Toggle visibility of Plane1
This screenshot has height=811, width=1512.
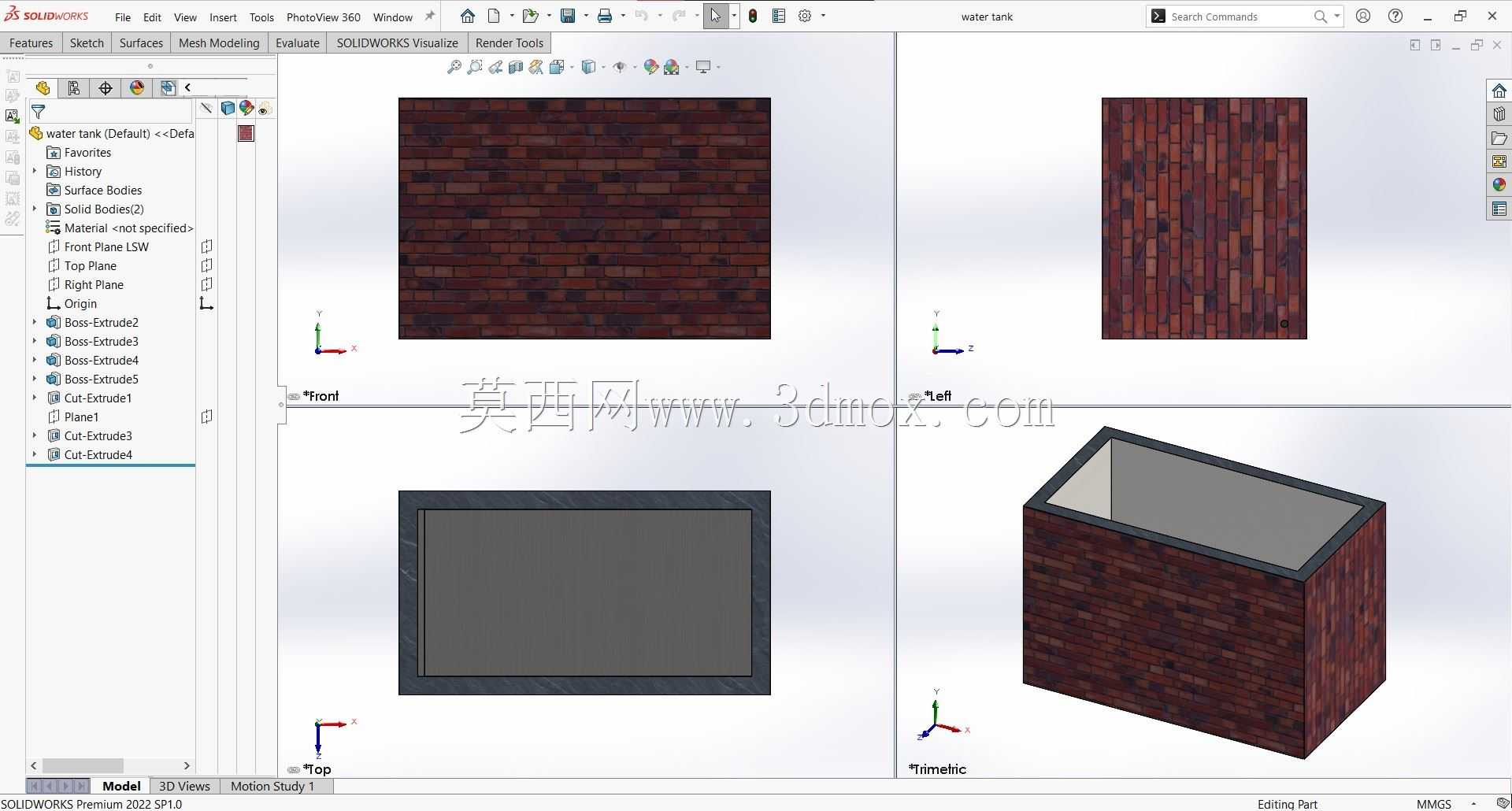[206, 417]
